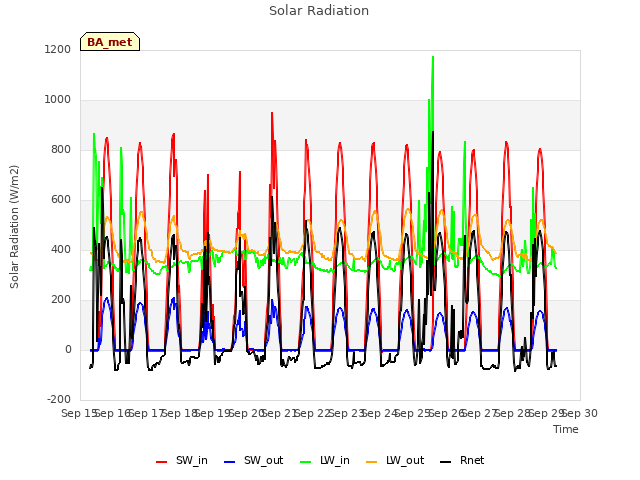Screen dimensions: 640x480
Task: Click the 1000 y-axis tick label
Action: coord(58,100)
